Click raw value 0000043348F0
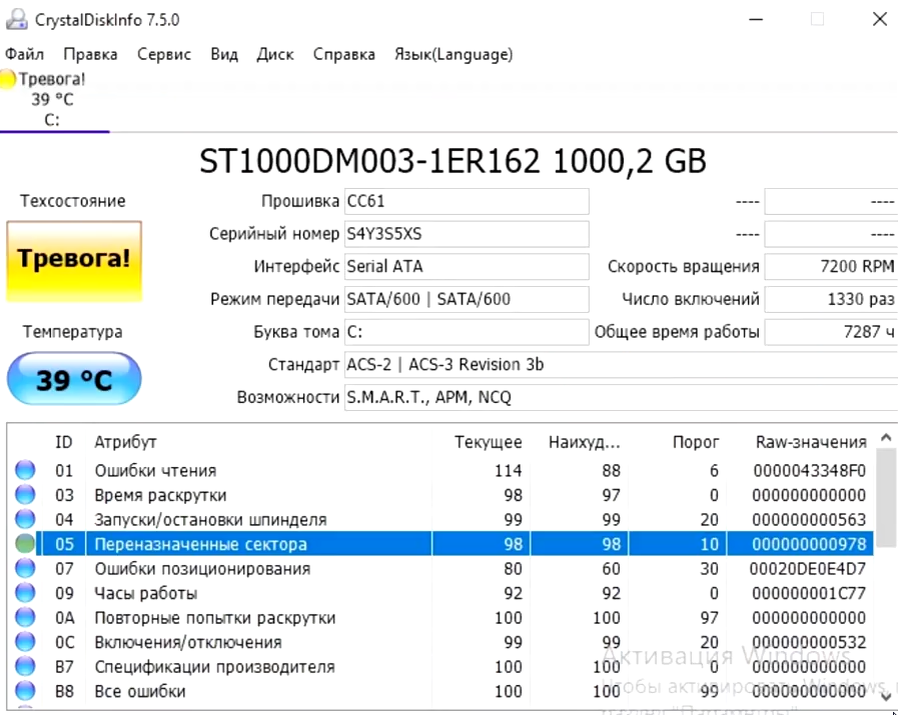Screen dimensions: 898x715 click(x=809, y=470)
